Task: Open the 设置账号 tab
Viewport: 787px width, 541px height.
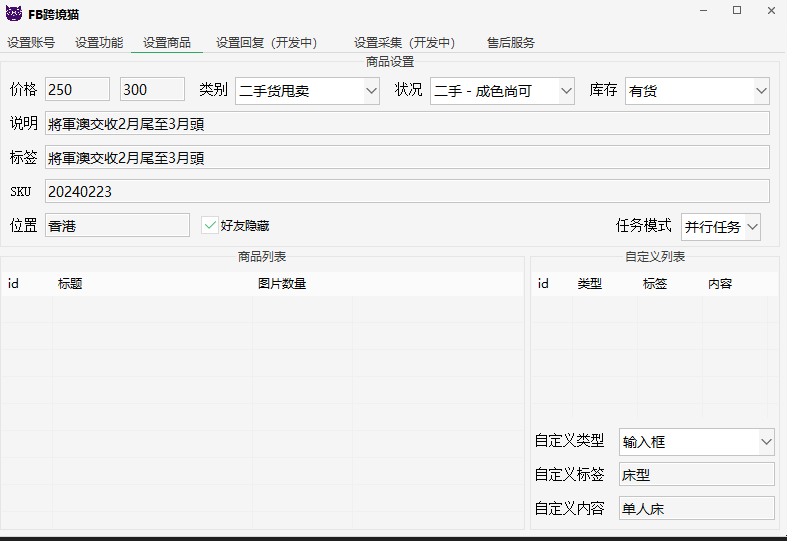Action: (x=31, y=43)
